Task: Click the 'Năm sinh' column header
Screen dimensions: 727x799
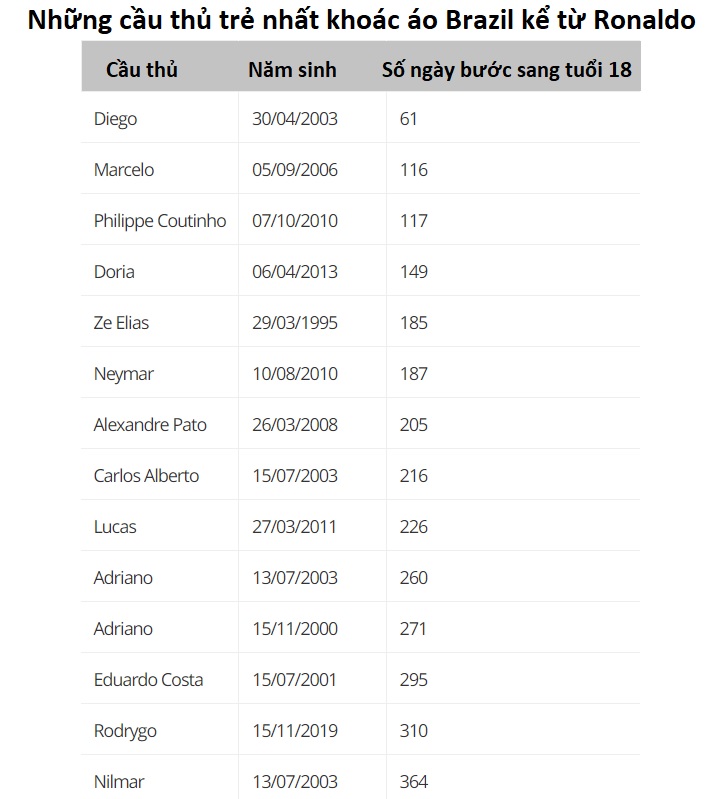Action: (x=292, y=70)
